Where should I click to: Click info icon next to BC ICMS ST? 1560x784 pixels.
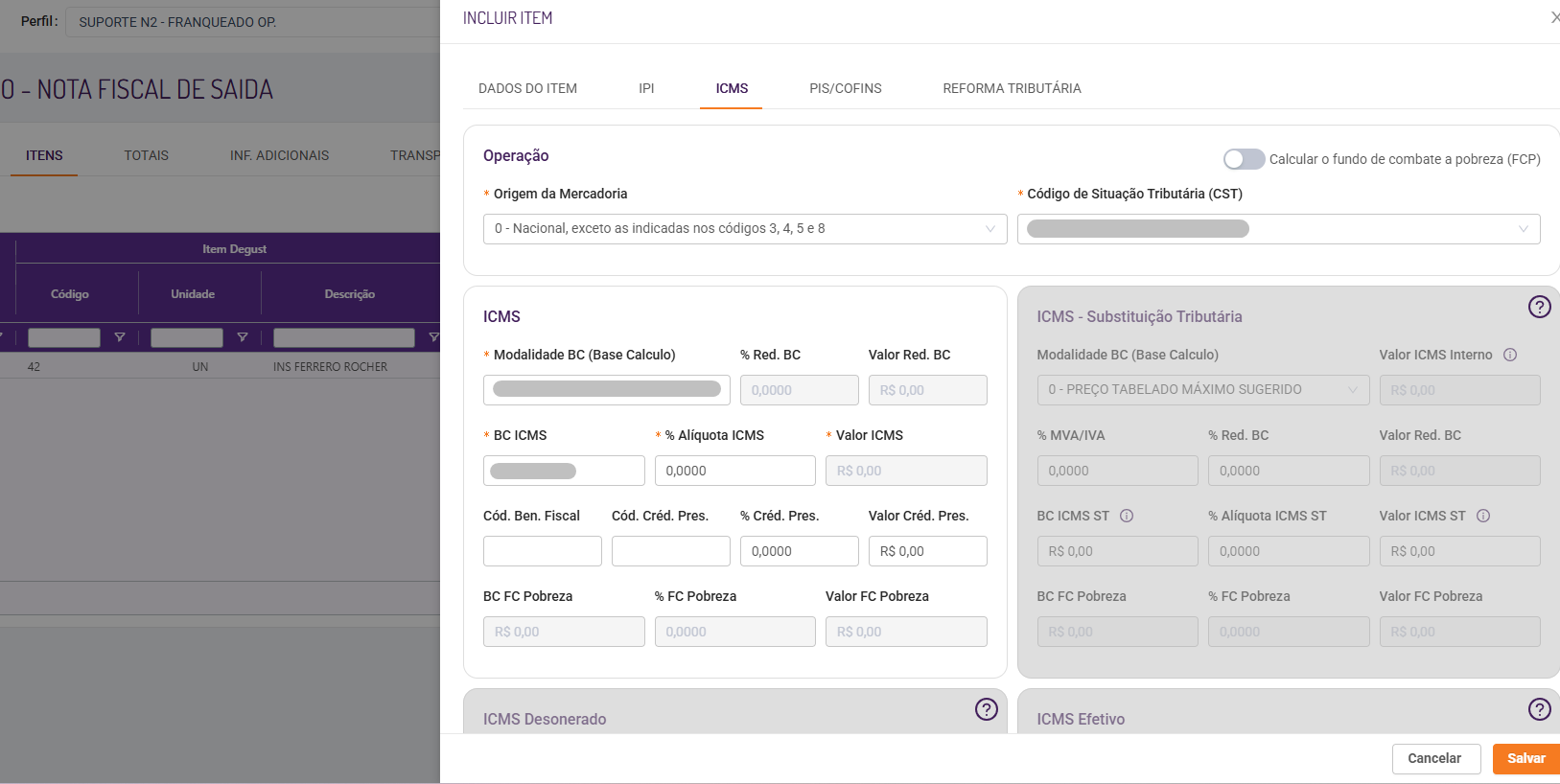[1127, 516]
